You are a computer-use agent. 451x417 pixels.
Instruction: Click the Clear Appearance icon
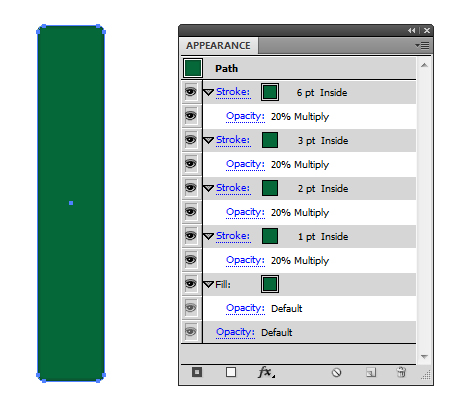pyautogui.click(x=337, y=372)
